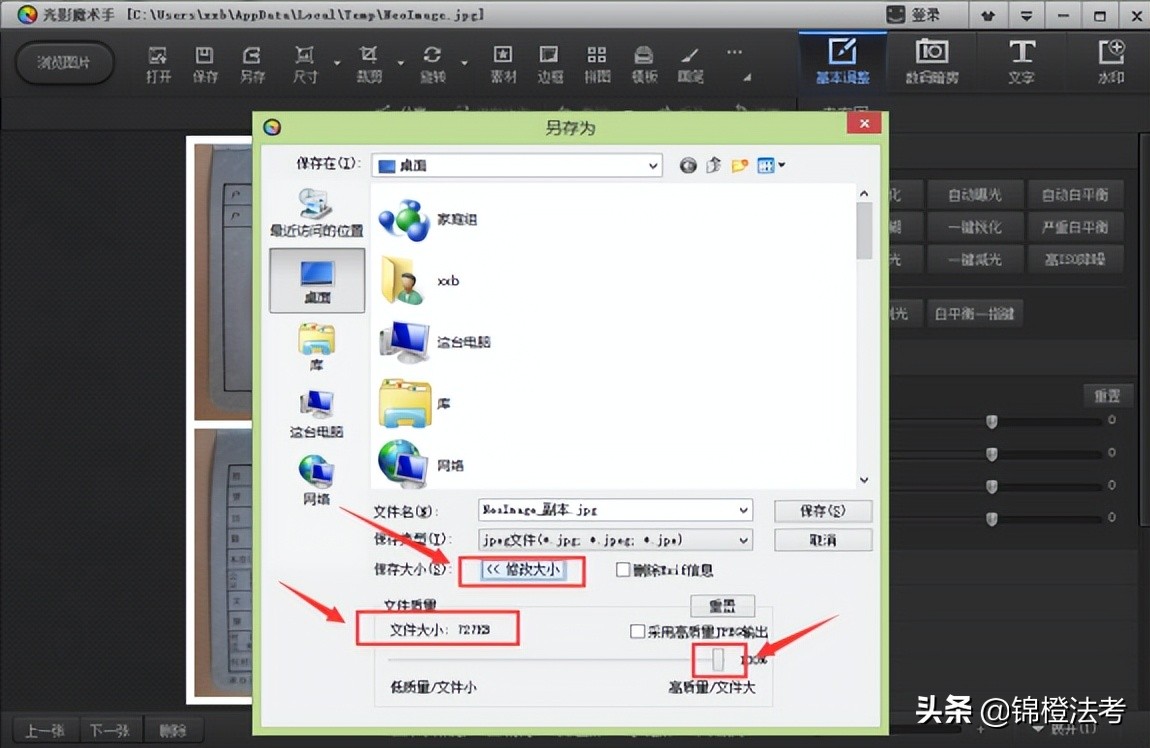This screenshot has height=748, width=1150.
Task: Click the 尺寸 (Resize) toolbar icon
Action: coord(305,60)
